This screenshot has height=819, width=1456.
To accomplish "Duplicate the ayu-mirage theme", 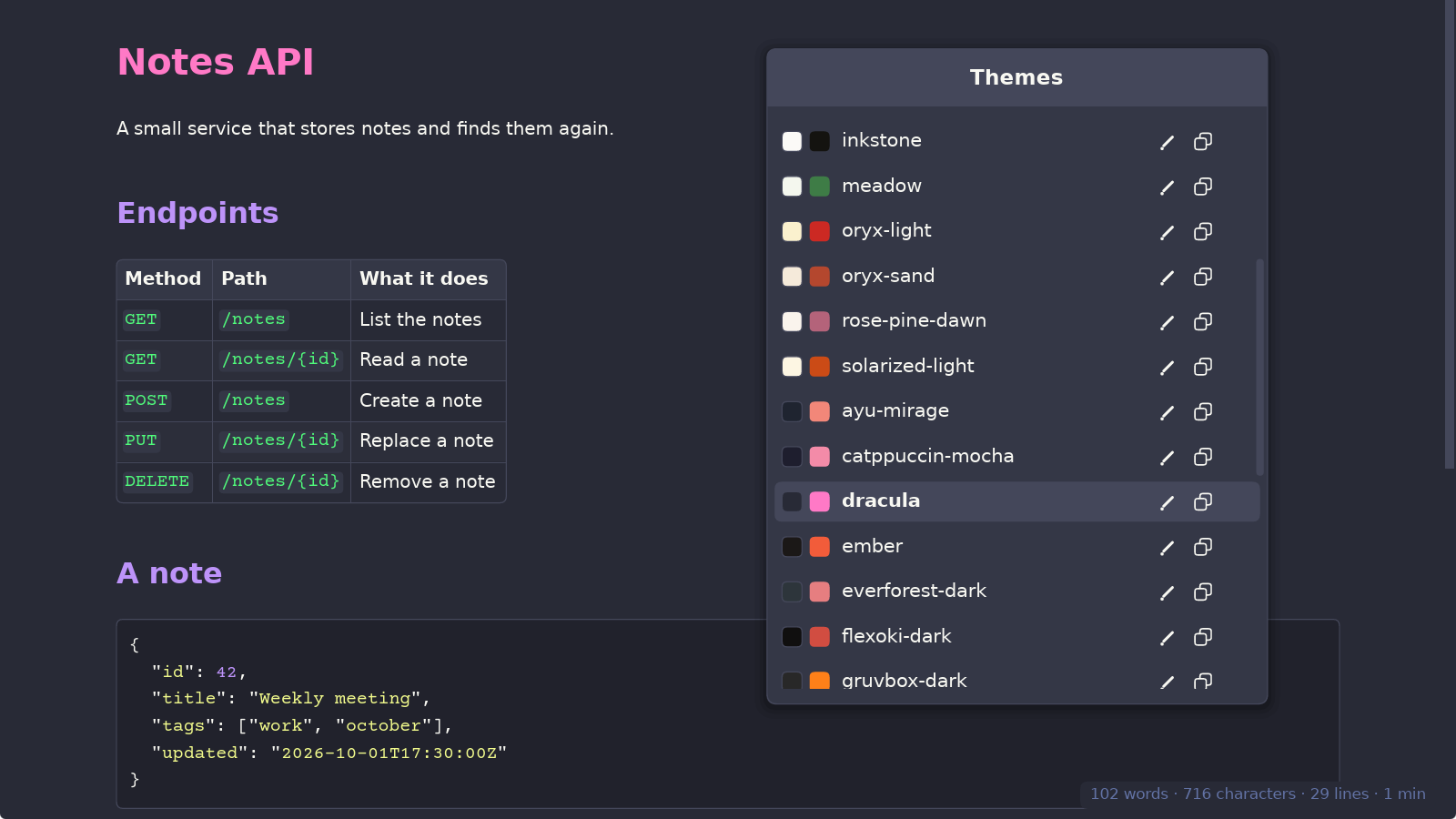I will tap(1203, 411).
